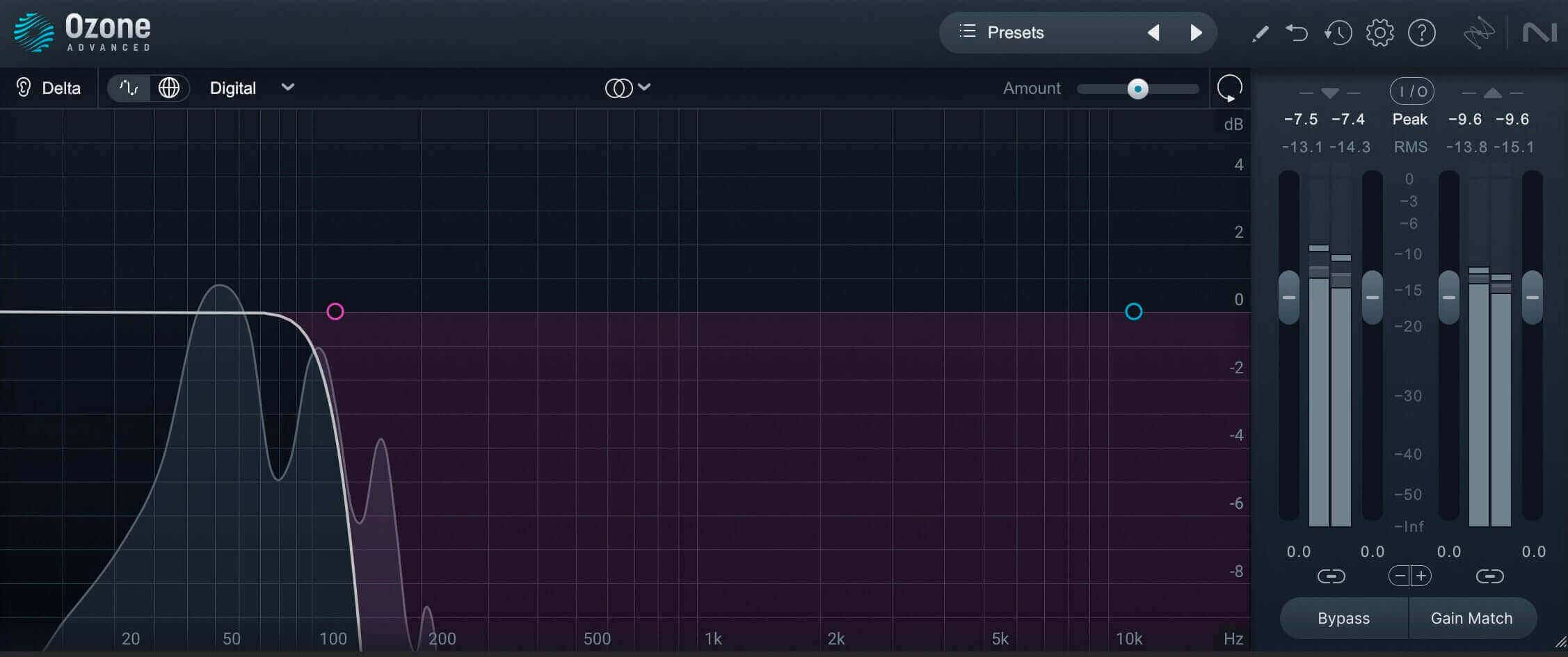Select the pink EQ node

tap(335, 311)
